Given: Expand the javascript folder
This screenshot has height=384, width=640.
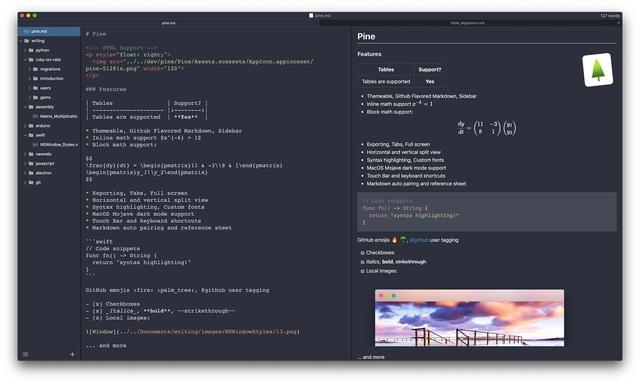Looking at the screenshot, I should point(25,164).
